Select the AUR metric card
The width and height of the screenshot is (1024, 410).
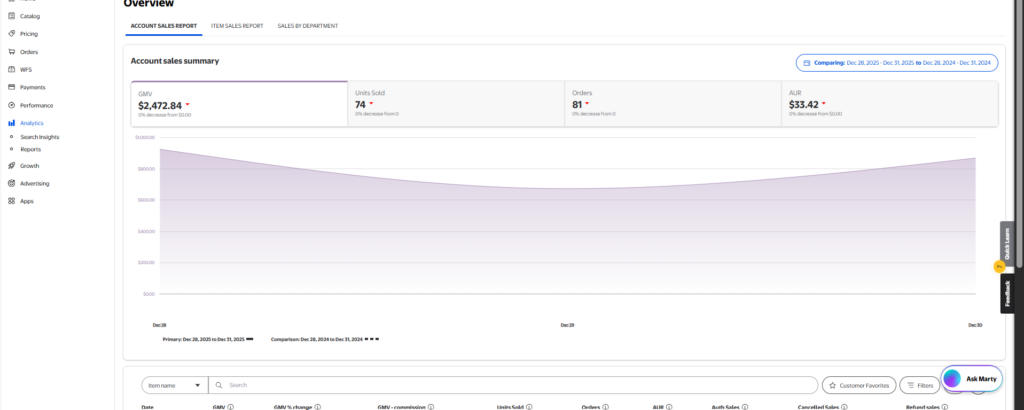tap(889, 104)
